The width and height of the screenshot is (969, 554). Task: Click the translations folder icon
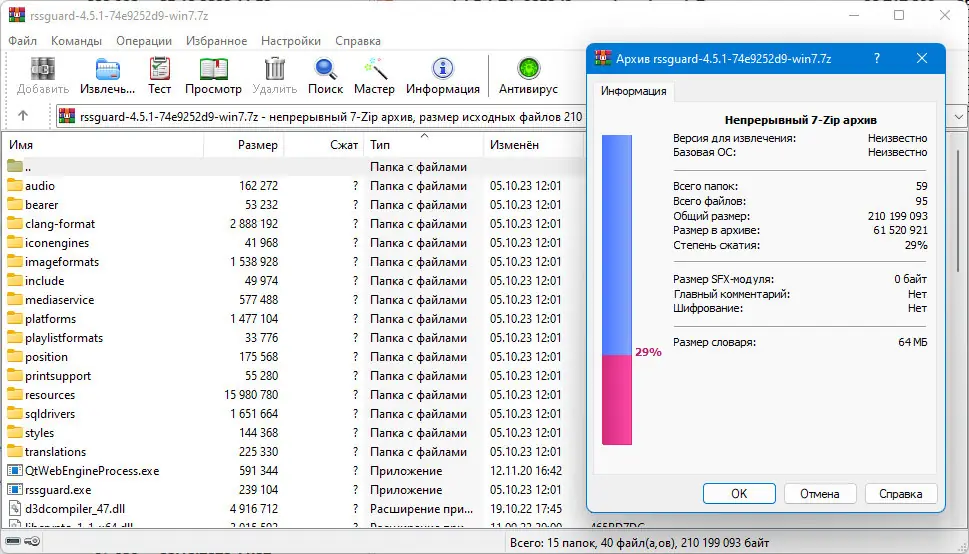coord(15,451)
